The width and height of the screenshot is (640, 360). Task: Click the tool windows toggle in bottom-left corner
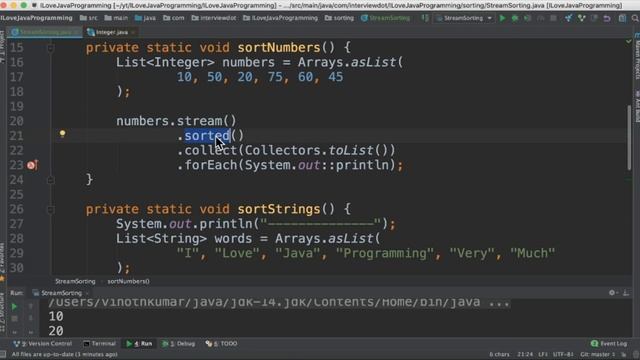3,354
